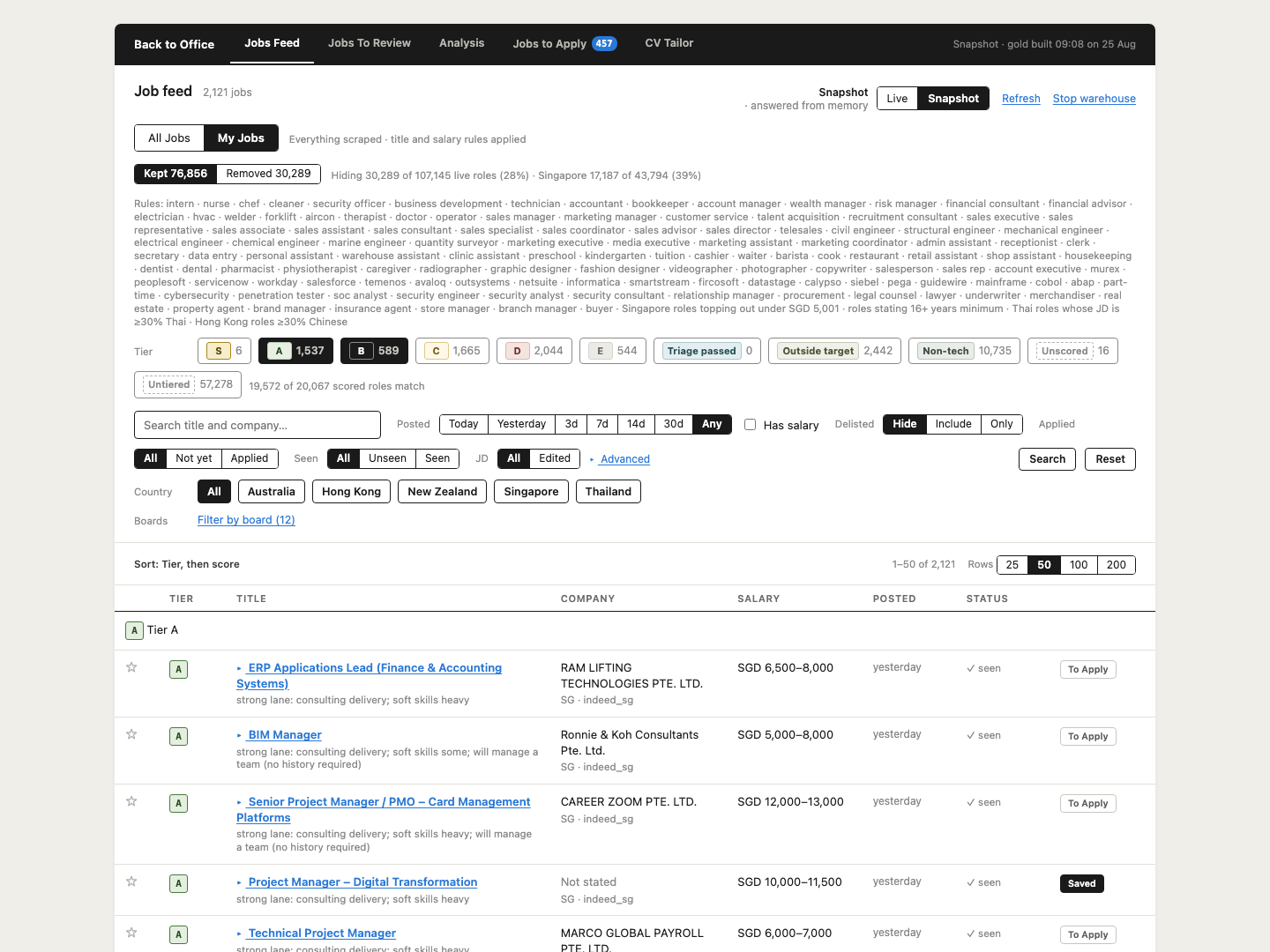This screenshot has width=1270, height=952.
Task: Star the BIM Manager job
Action: coord(131,734)
